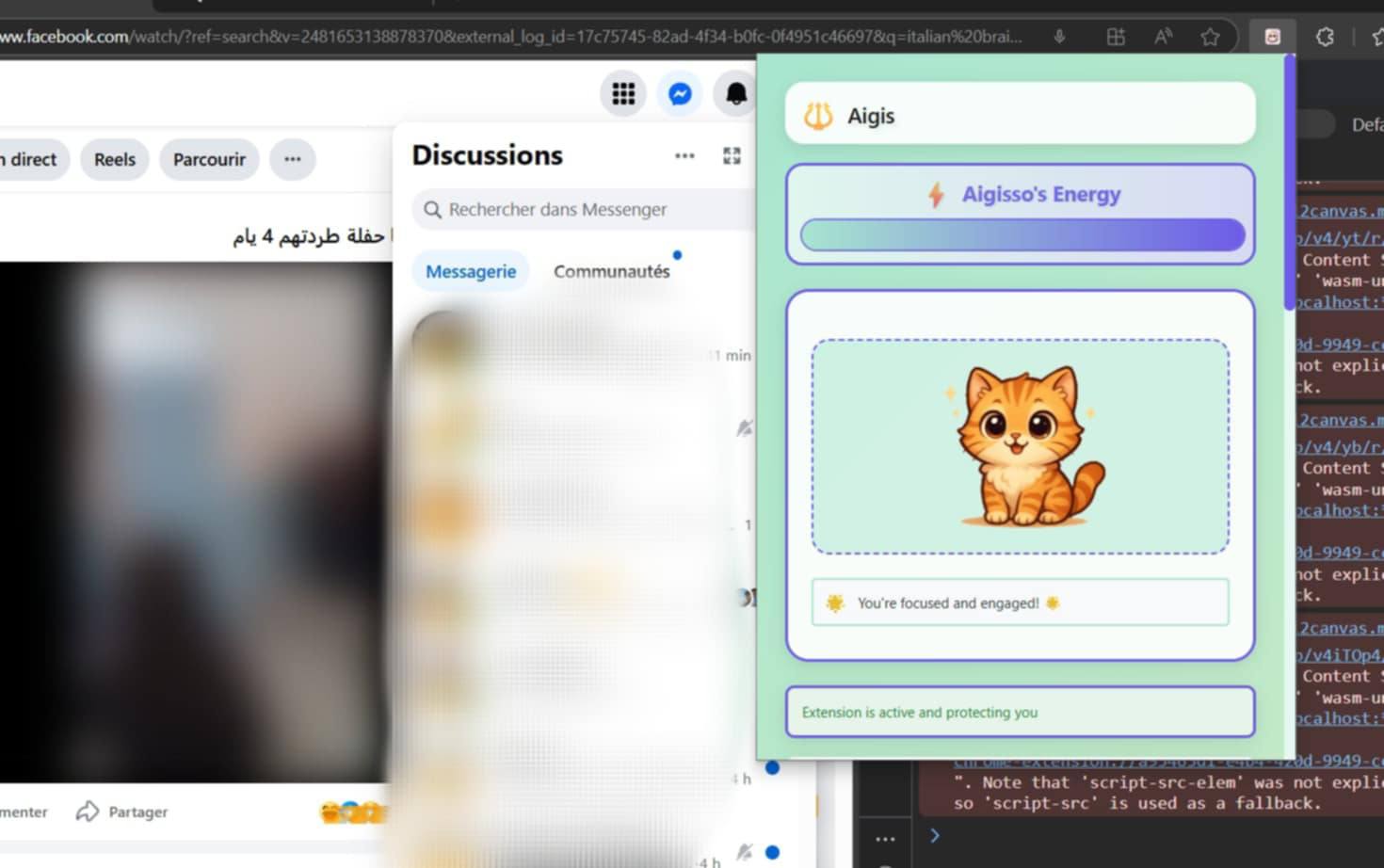The width and height of the screenshot is (1384, 868).
Task: Click the blurred Facebook video
Action: pyautogui.click(x=196, y=522)
